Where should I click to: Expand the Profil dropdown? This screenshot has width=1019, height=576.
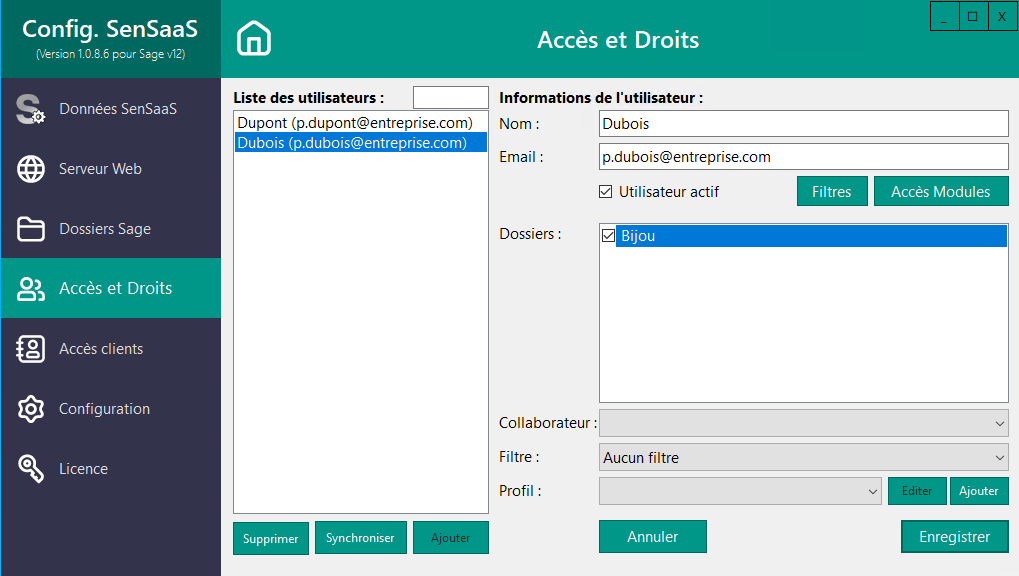pyautogui.click(x=740, y=491)
